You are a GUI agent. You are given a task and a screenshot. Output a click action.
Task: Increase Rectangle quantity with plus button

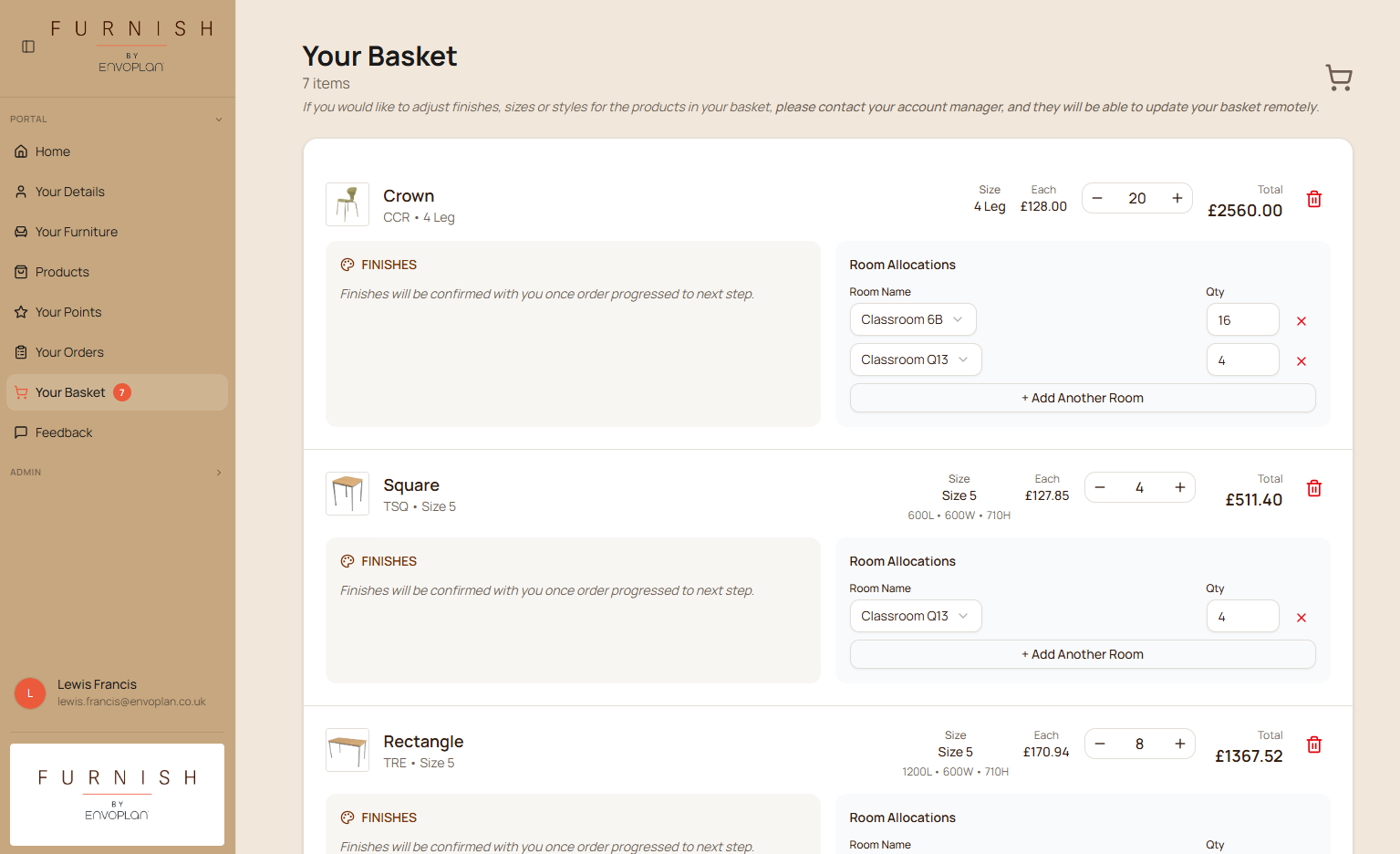(x=1180, y=744)
